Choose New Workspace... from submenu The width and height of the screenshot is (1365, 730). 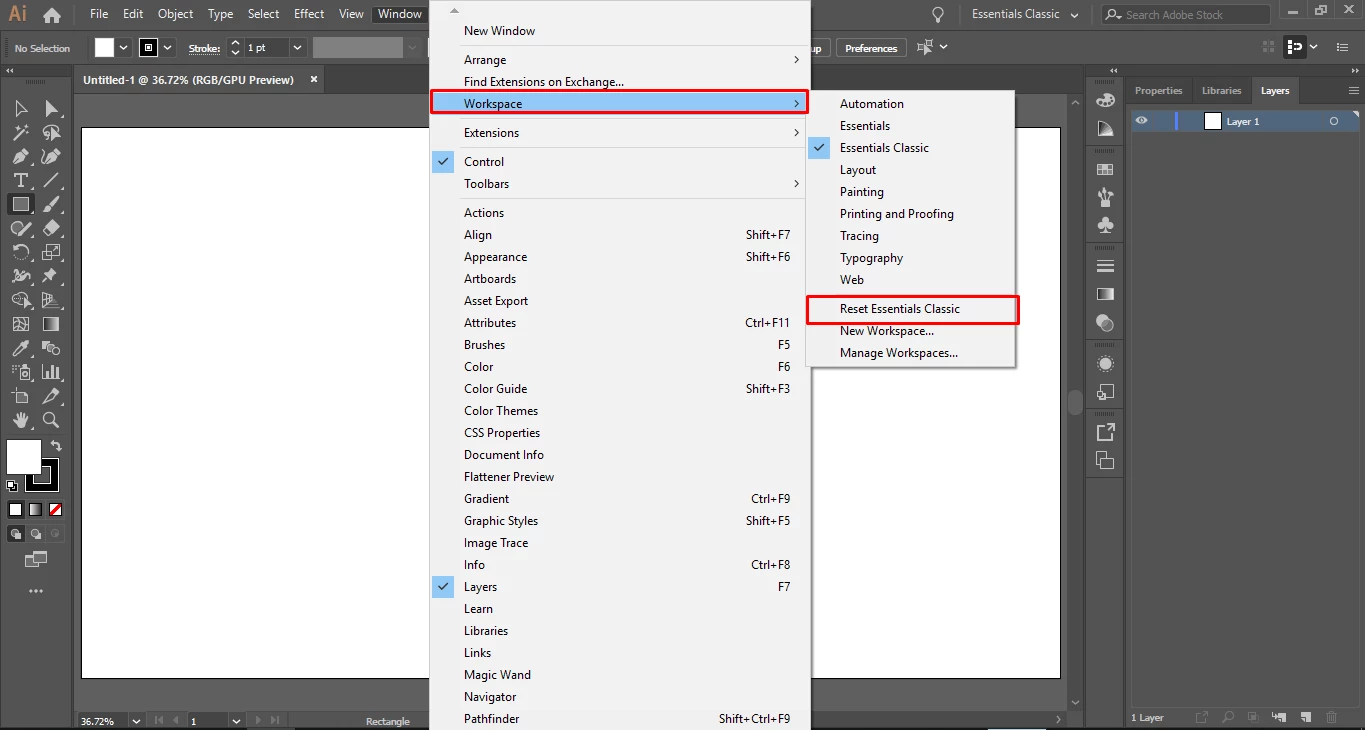887,331
